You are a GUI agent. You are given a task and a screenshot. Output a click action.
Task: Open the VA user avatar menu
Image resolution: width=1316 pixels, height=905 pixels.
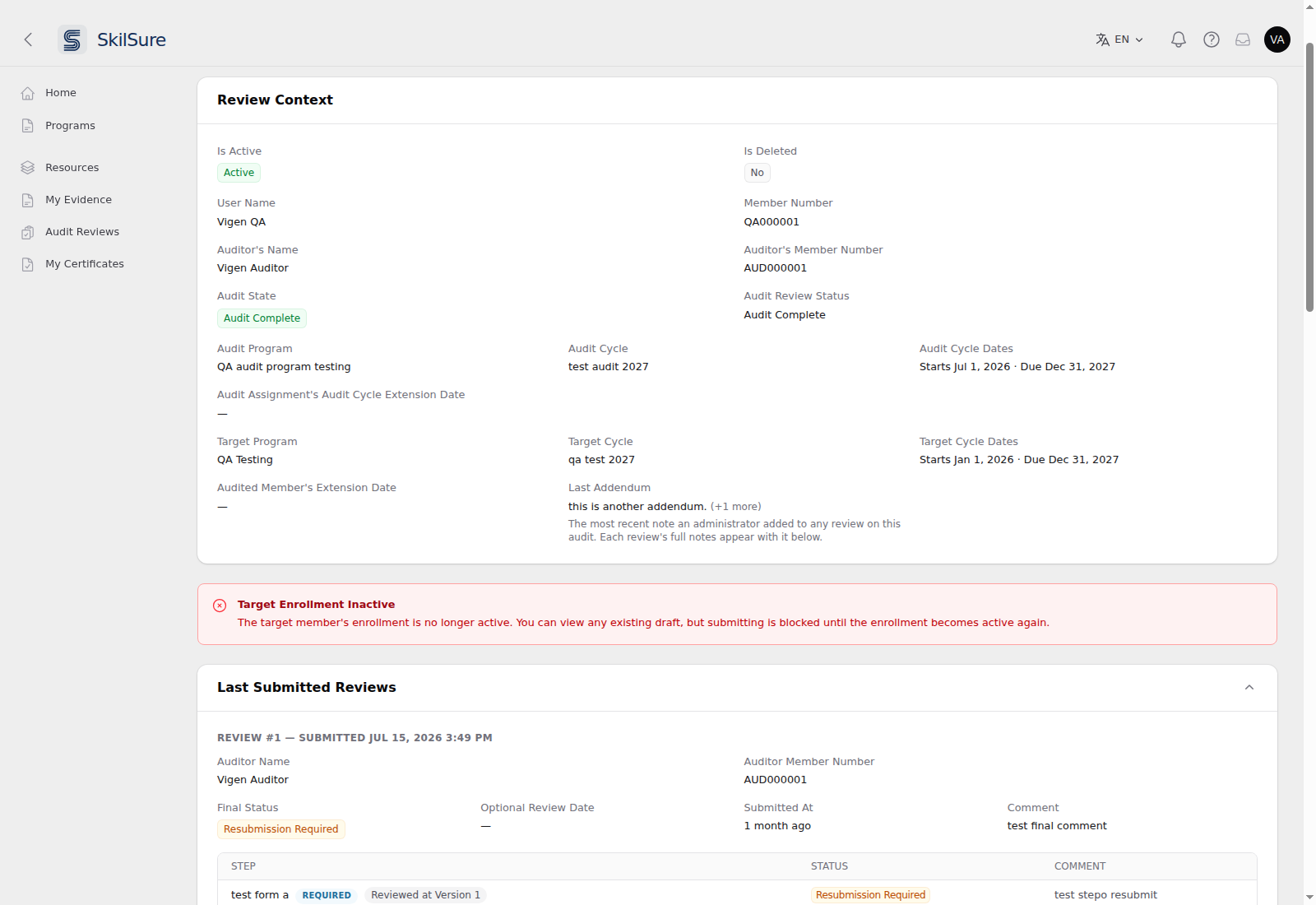tap(1277, 39)
